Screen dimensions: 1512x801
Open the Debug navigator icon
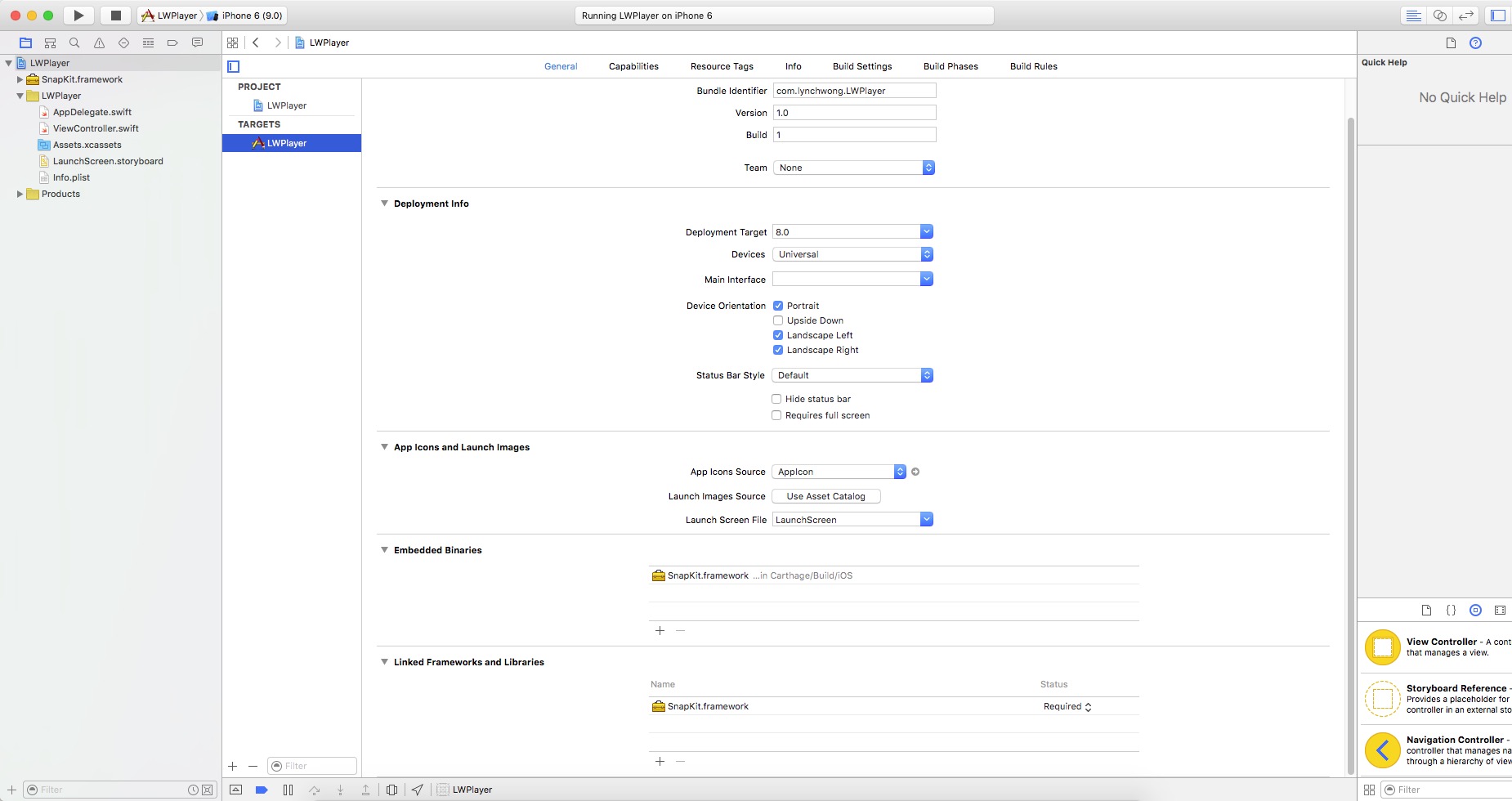pos(148,43)
